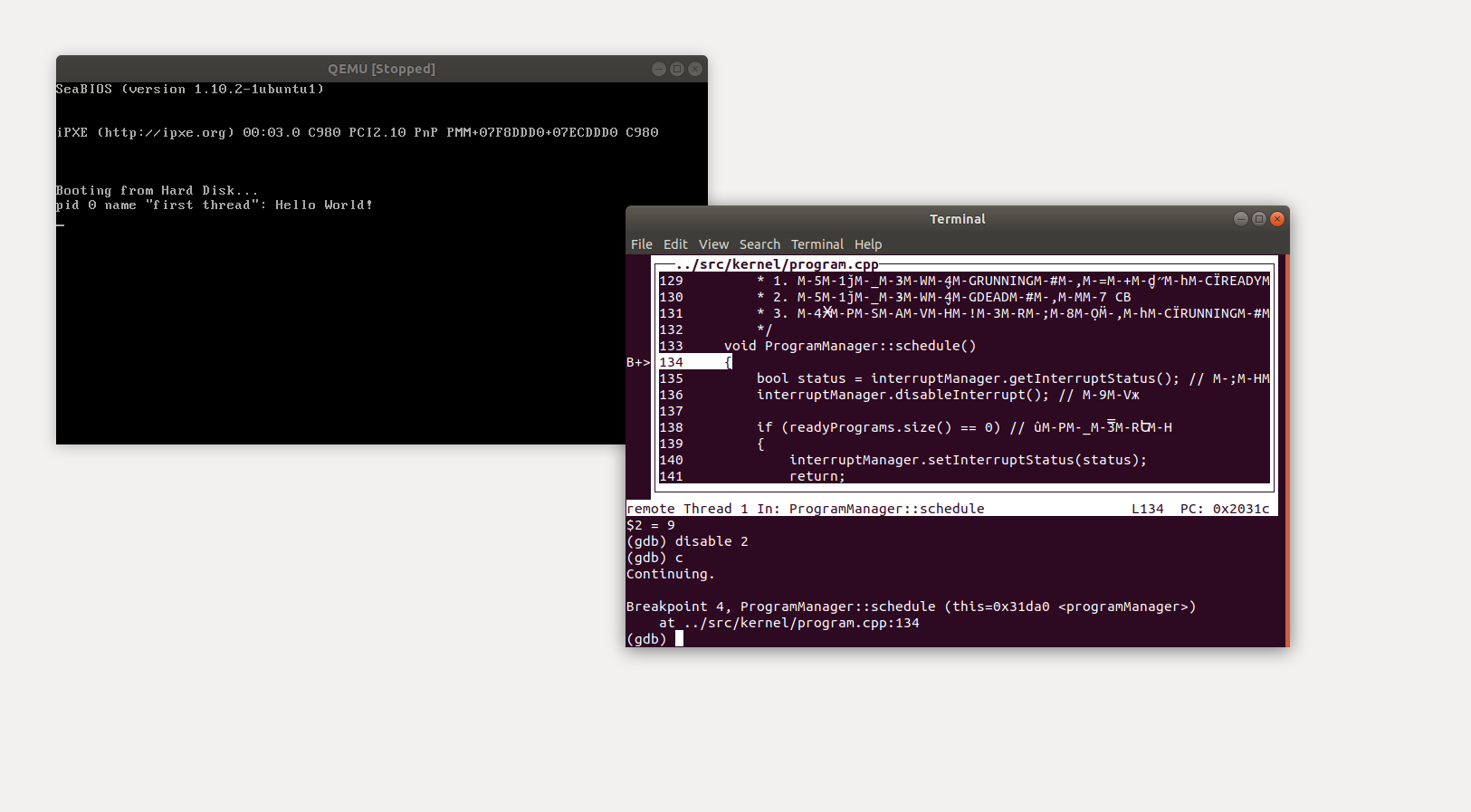The image size is (1471, 812).
Task: Click the B+> breakpoint marker
Action: coord(637,362)
